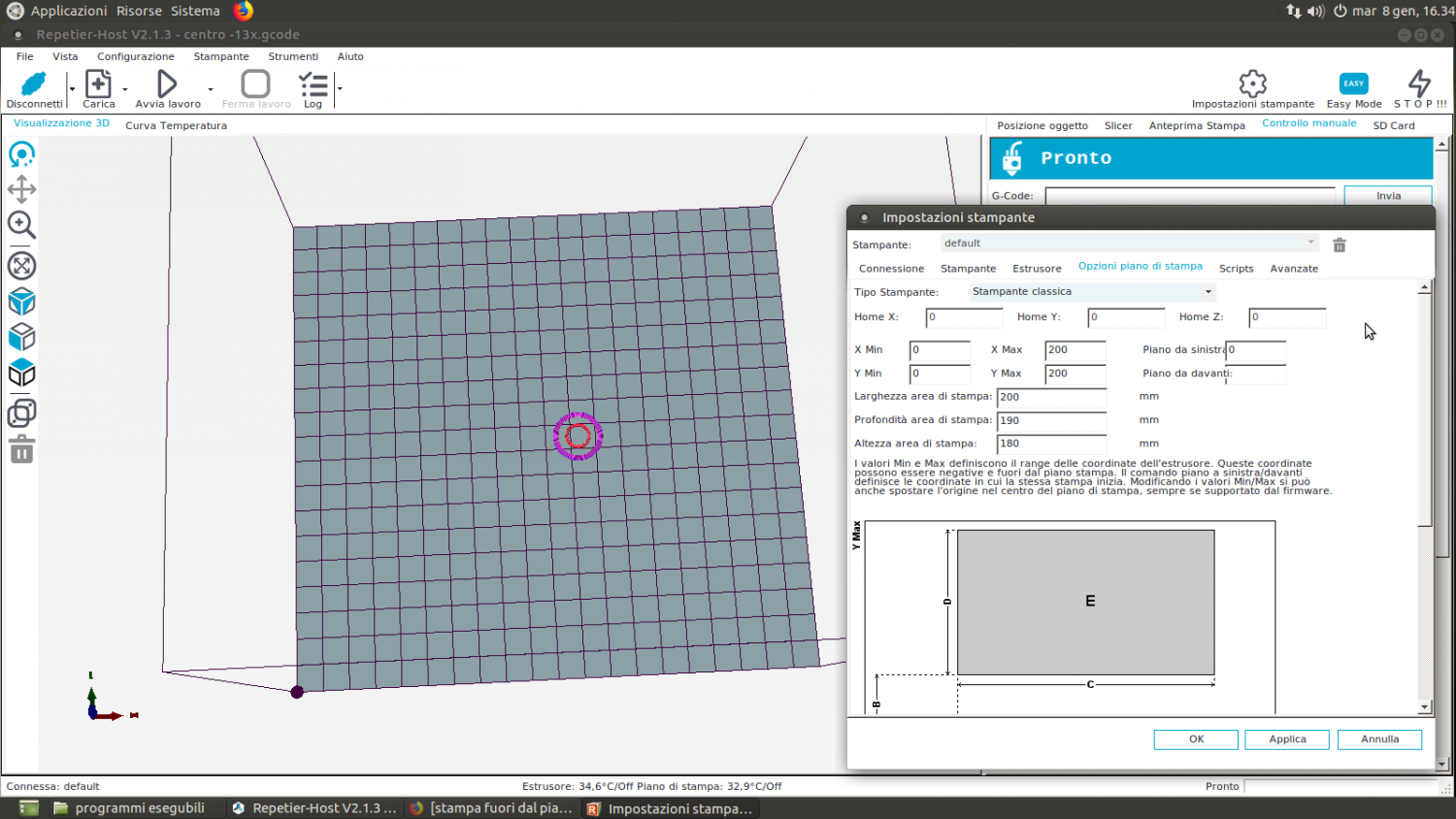Viewport: 1456px width, 819px height.
Task: Open the Configurazione menu
Action: [136, 56]
